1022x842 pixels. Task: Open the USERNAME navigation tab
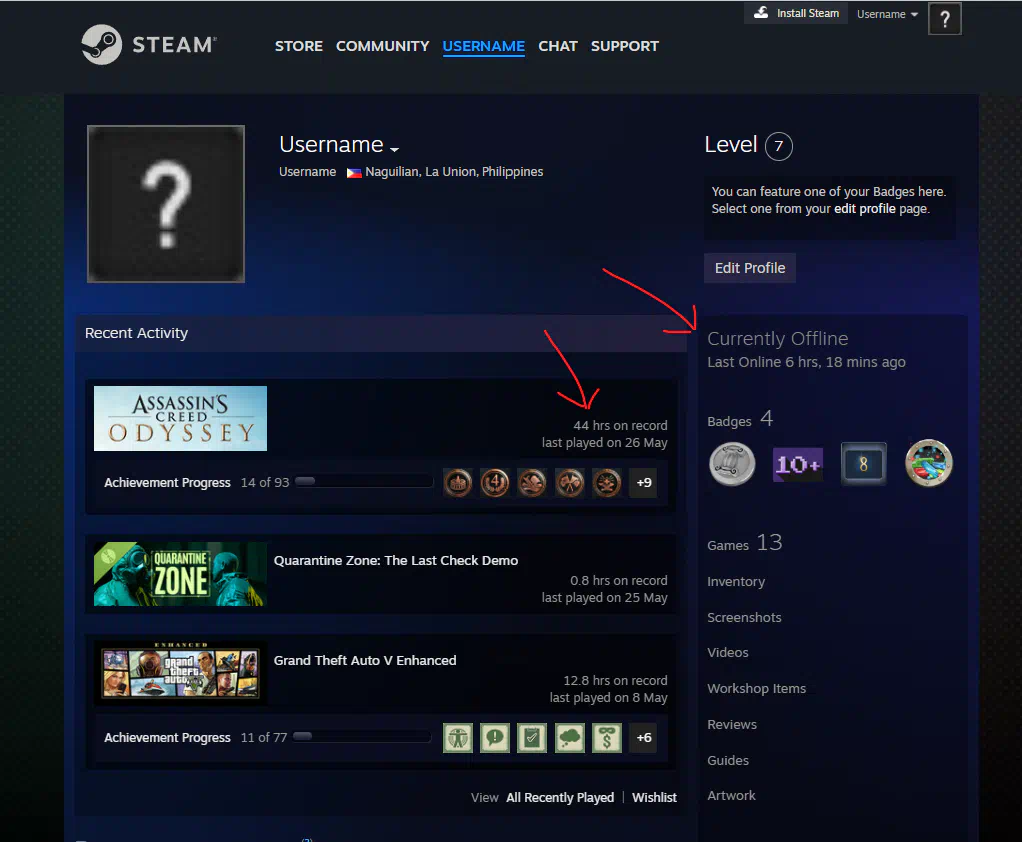(x=484, y=46)
